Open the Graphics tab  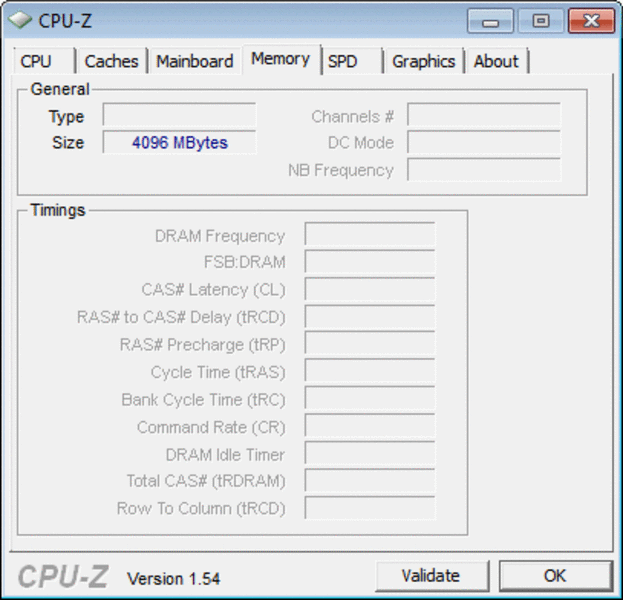424,61
